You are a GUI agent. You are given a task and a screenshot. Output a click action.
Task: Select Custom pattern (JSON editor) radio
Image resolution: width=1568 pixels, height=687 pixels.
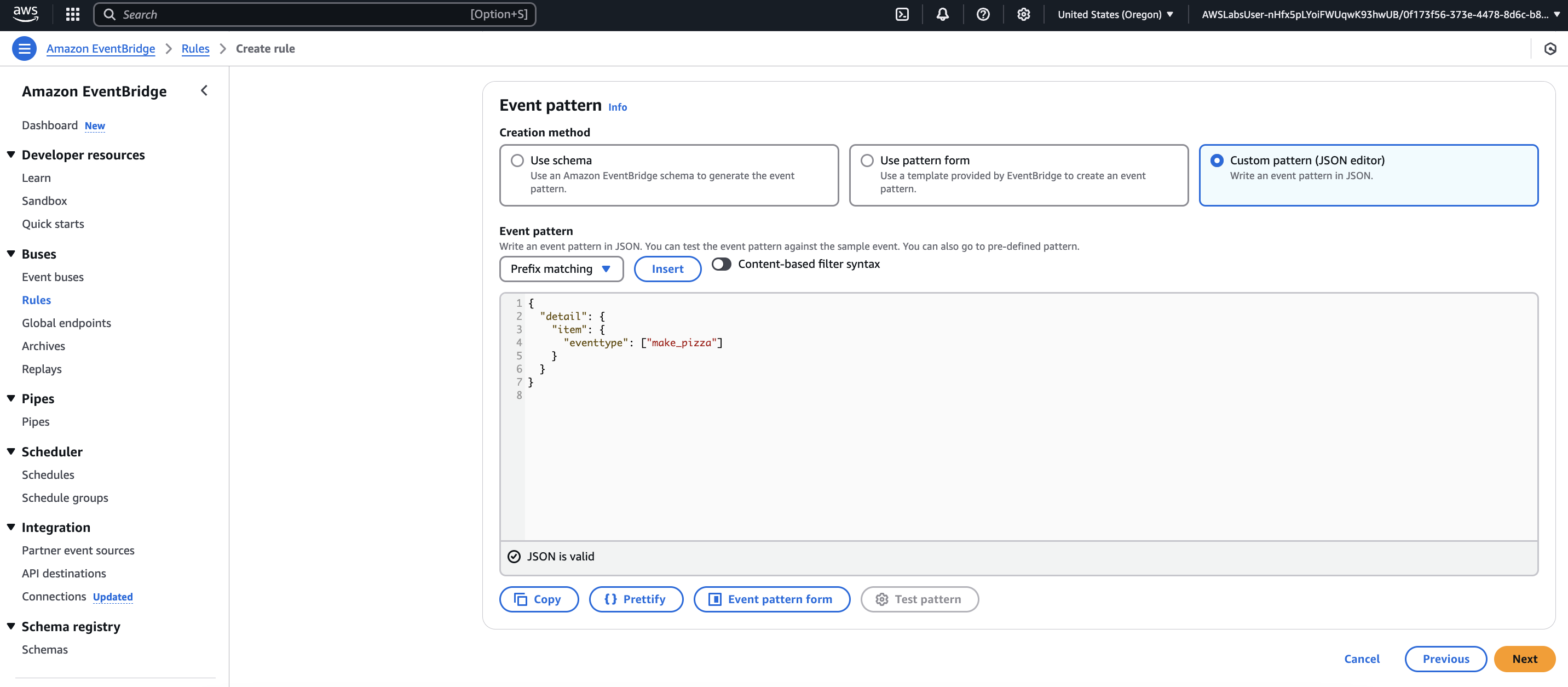click(x=1217, y=160)
